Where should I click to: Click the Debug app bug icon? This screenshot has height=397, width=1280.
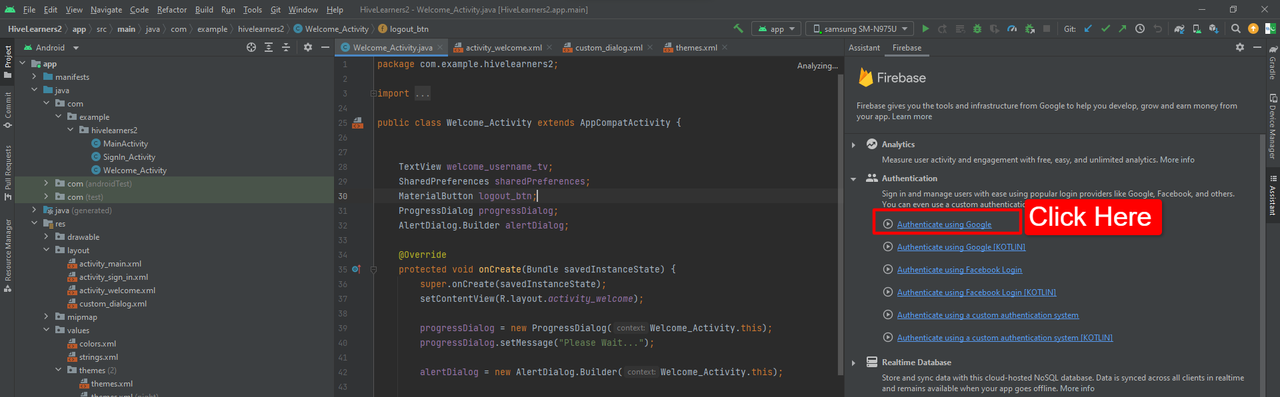click(x=977, y=29)
